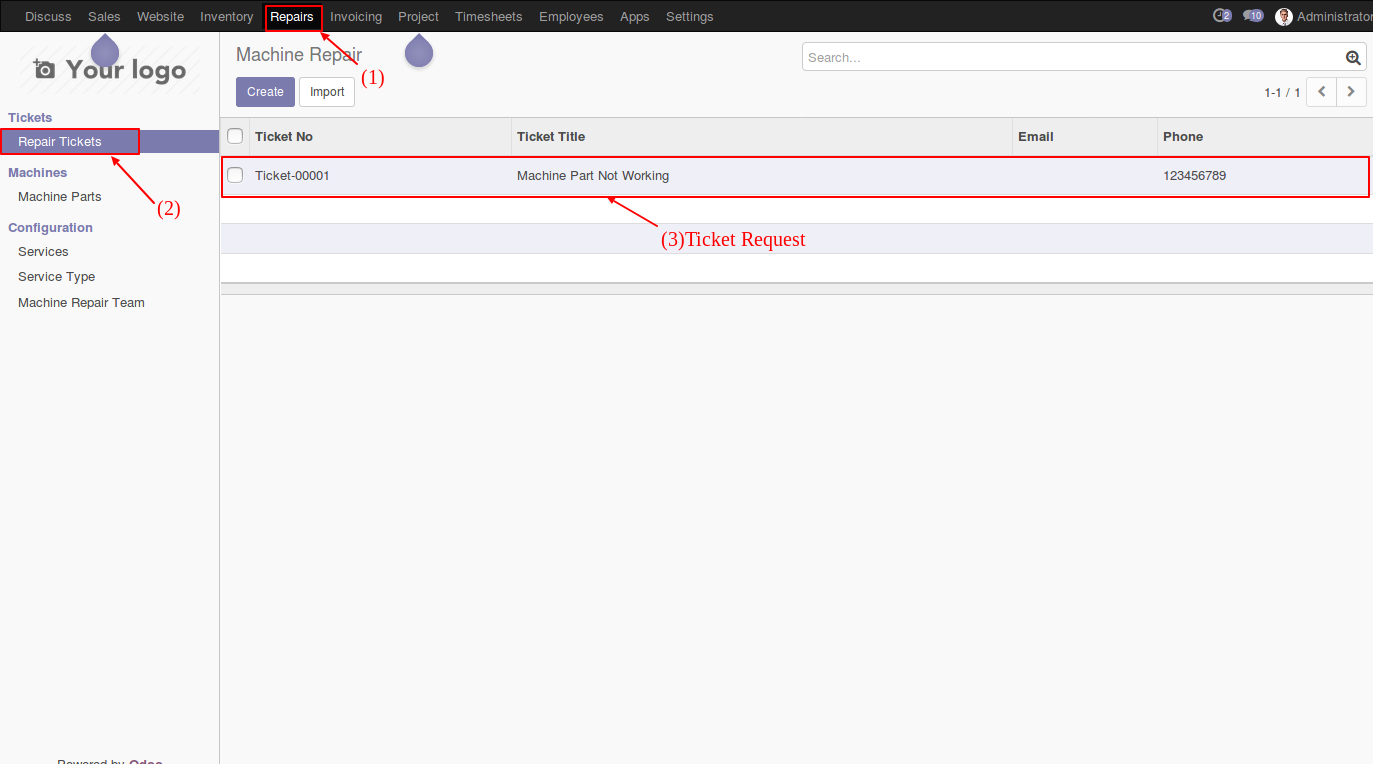The width and height of the screenshot is (1373, 764).
Task: Open the Apps menu
Action: 635,16
